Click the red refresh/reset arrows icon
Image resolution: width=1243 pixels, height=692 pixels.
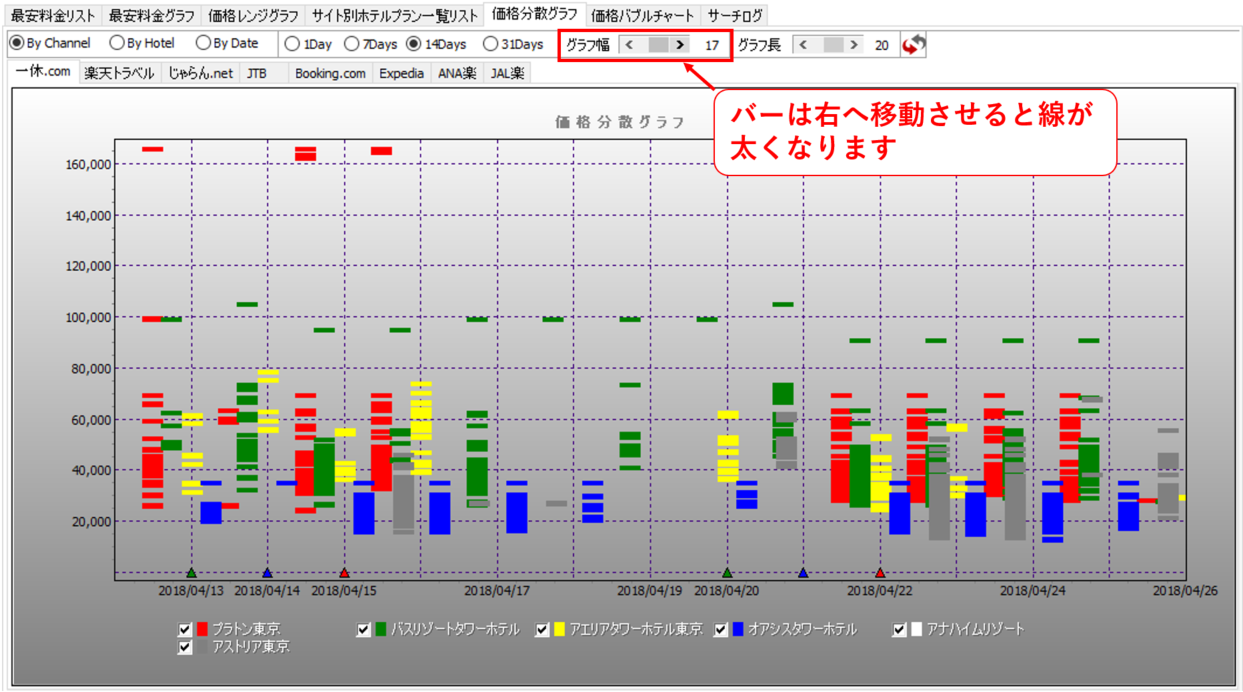(913, 45)
